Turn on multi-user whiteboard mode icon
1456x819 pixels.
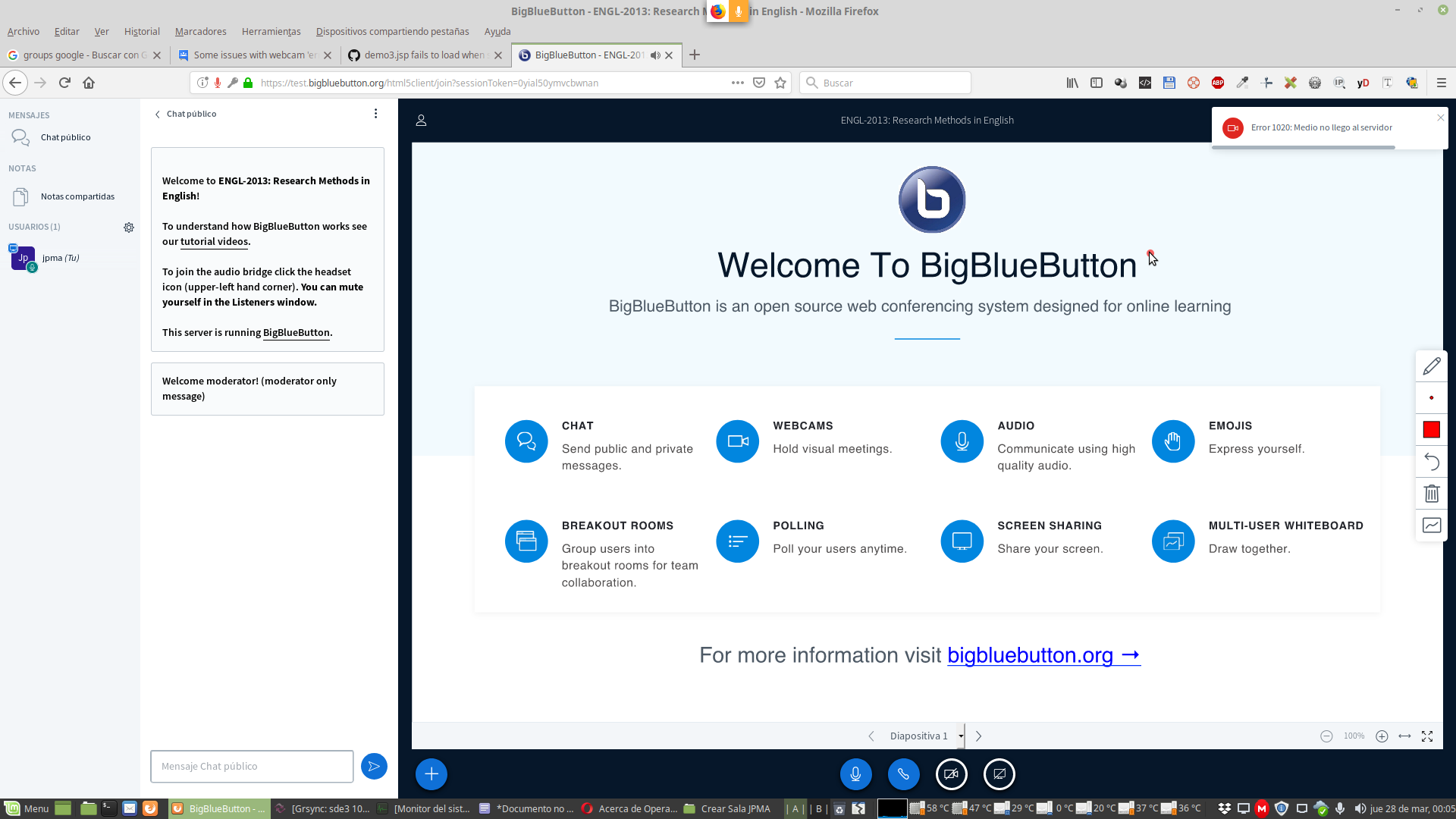[1431, 526]
